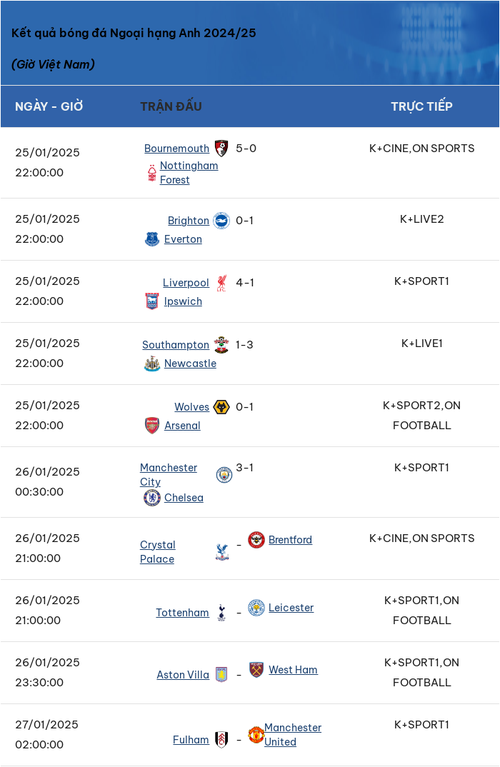The image size is (500, 767).
Task: Open the West Ham team link
Action: (x=293, y=670)
